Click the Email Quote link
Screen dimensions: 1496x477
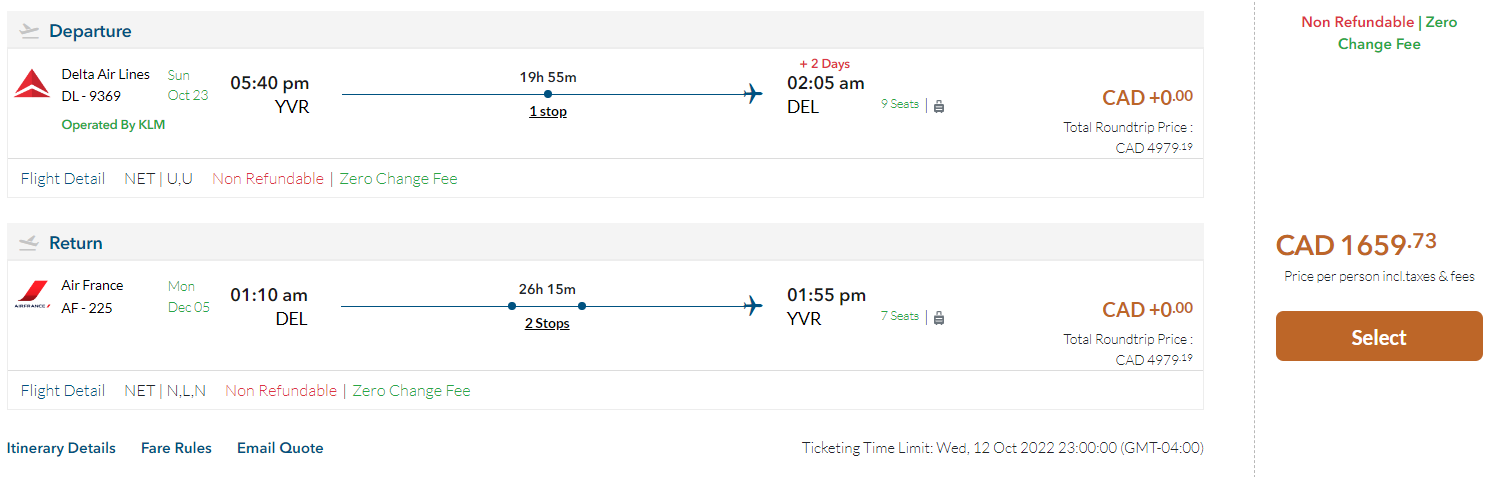280,448
